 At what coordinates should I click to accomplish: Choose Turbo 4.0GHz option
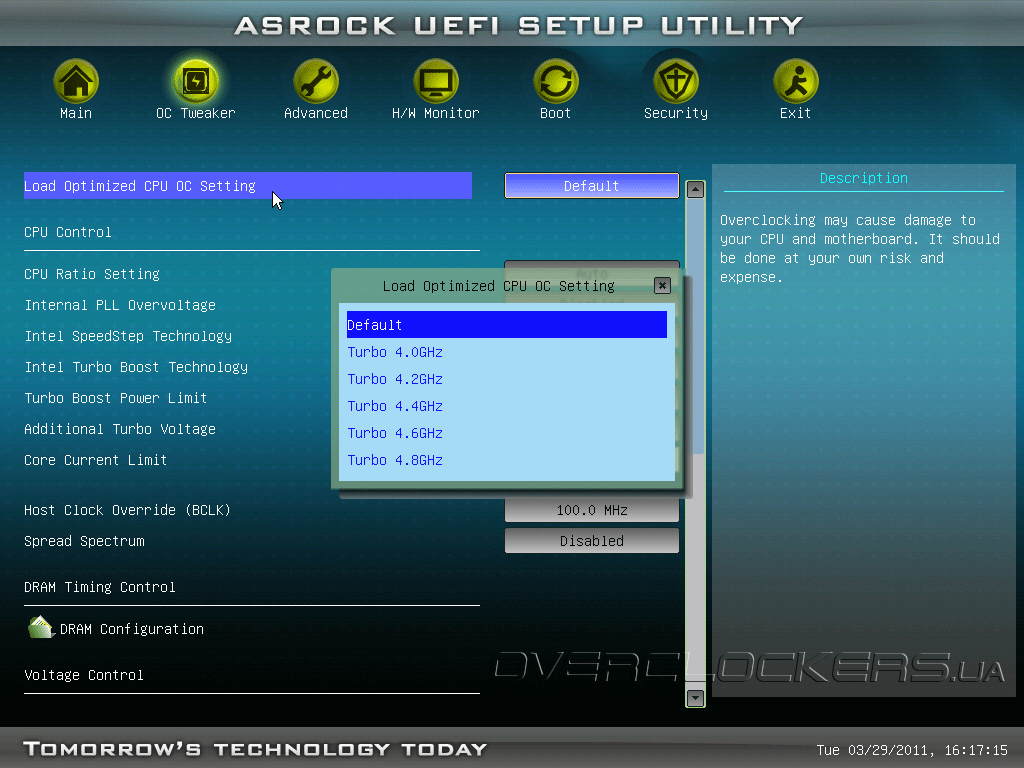(507, 352)
